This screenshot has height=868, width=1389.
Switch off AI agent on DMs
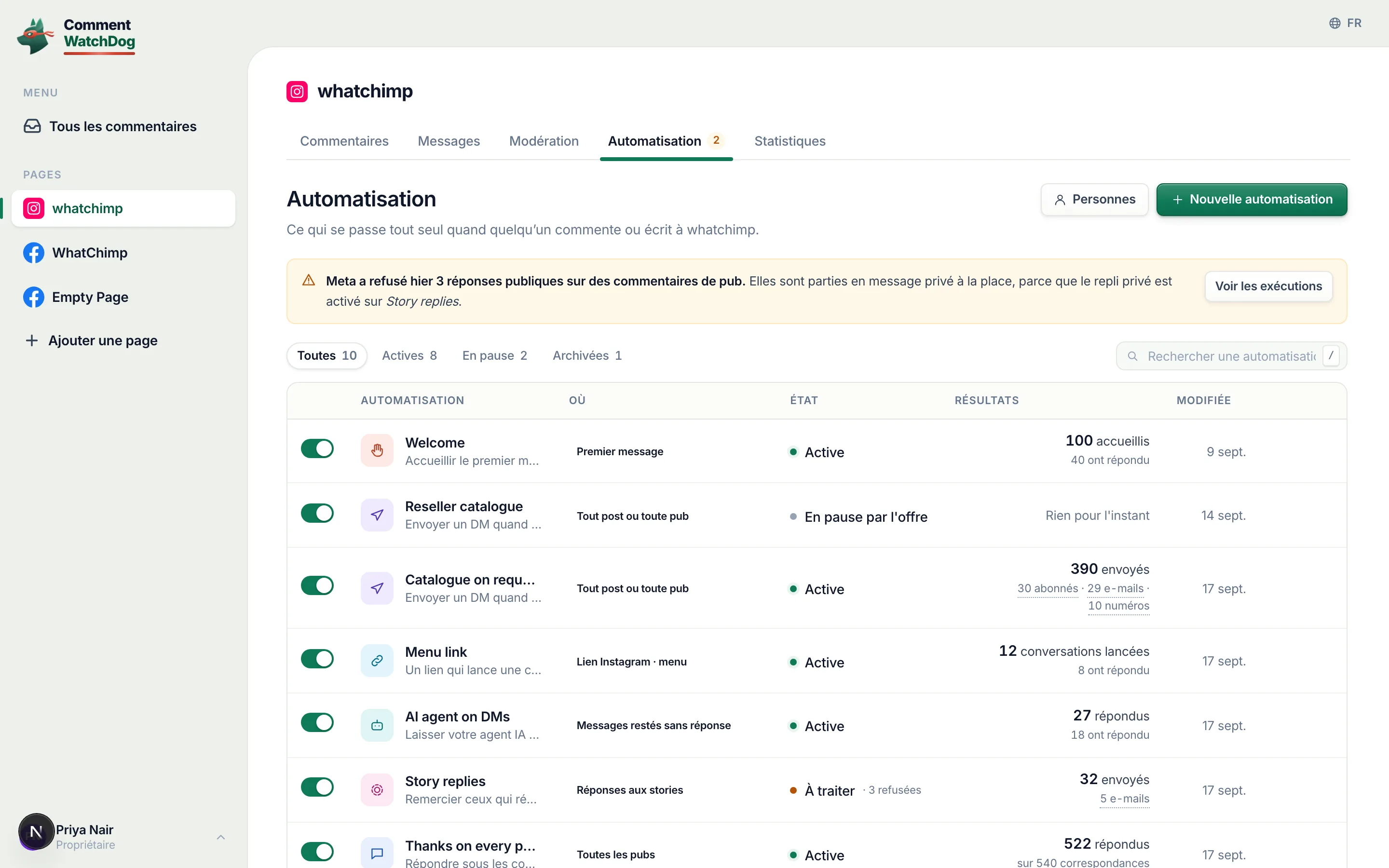coord(317,723)
